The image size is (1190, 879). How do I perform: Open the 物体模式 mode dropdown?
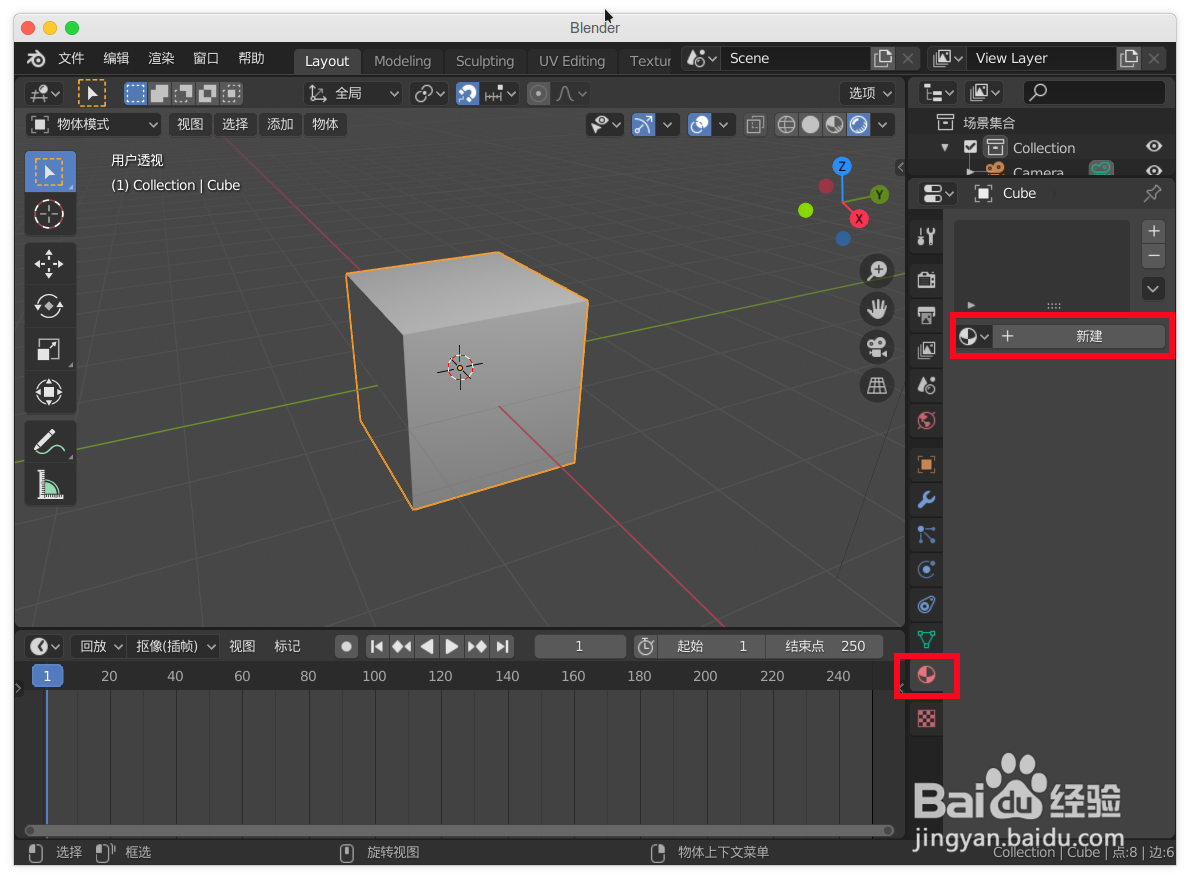point(94,124)
